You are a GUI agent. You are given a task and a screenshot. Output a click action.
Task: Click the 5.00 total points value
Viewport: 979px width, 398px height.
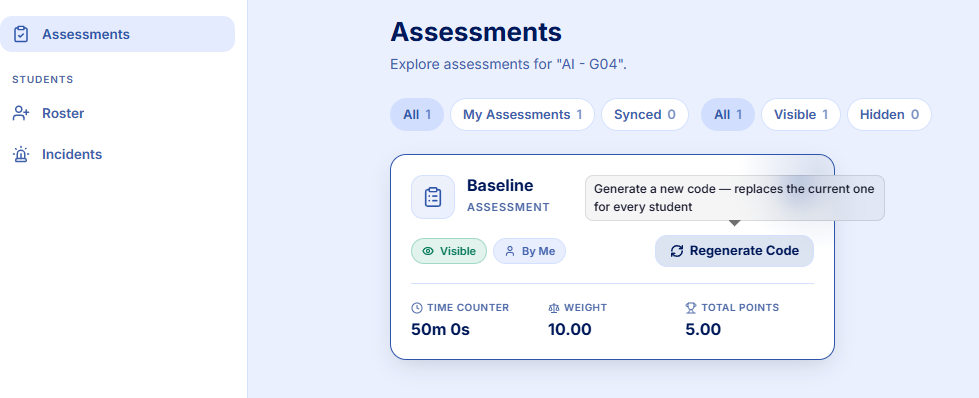703,329
